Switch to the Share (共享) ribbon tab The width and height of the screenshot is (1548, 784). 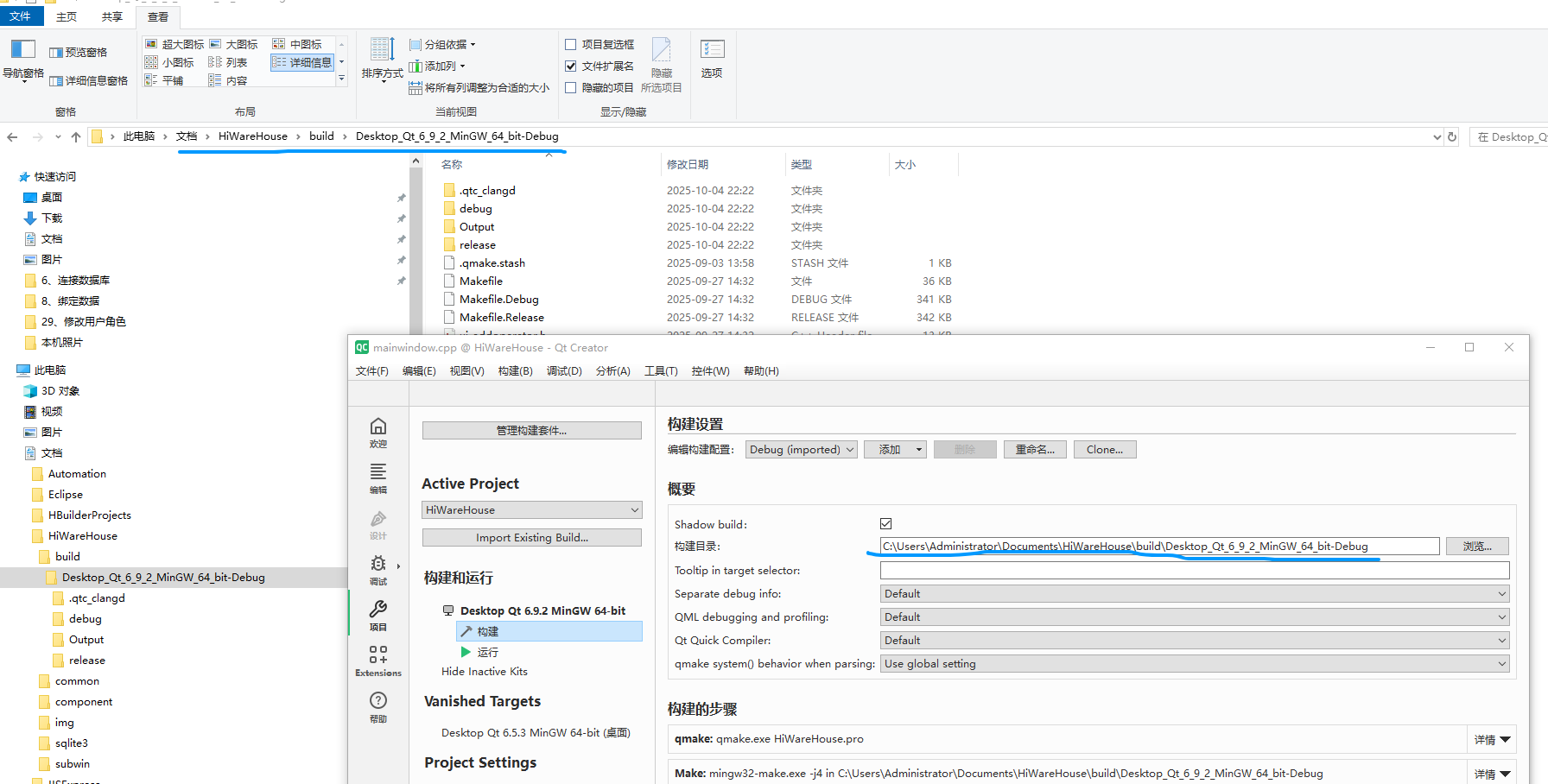[x=111, y=16]
